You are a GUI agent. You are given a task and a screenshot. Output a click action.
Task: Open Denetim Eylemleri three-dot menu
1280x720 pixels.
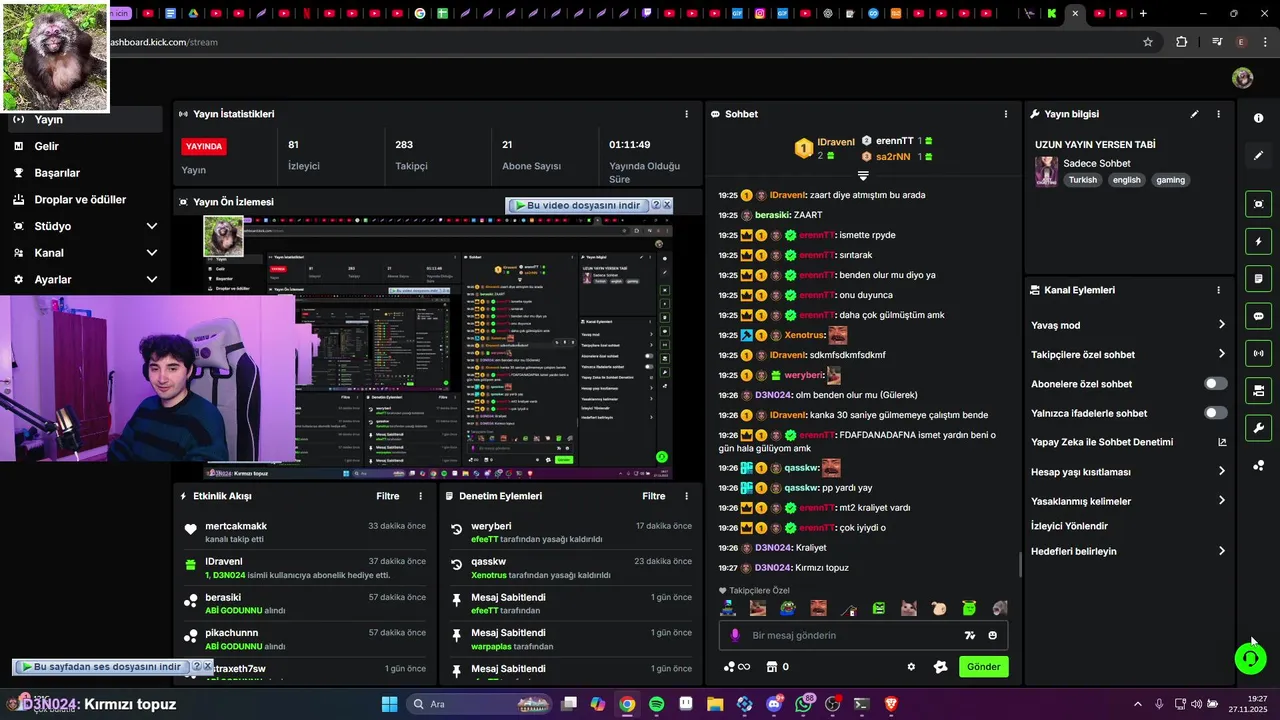pyautogui.click(x=686, y=496)
